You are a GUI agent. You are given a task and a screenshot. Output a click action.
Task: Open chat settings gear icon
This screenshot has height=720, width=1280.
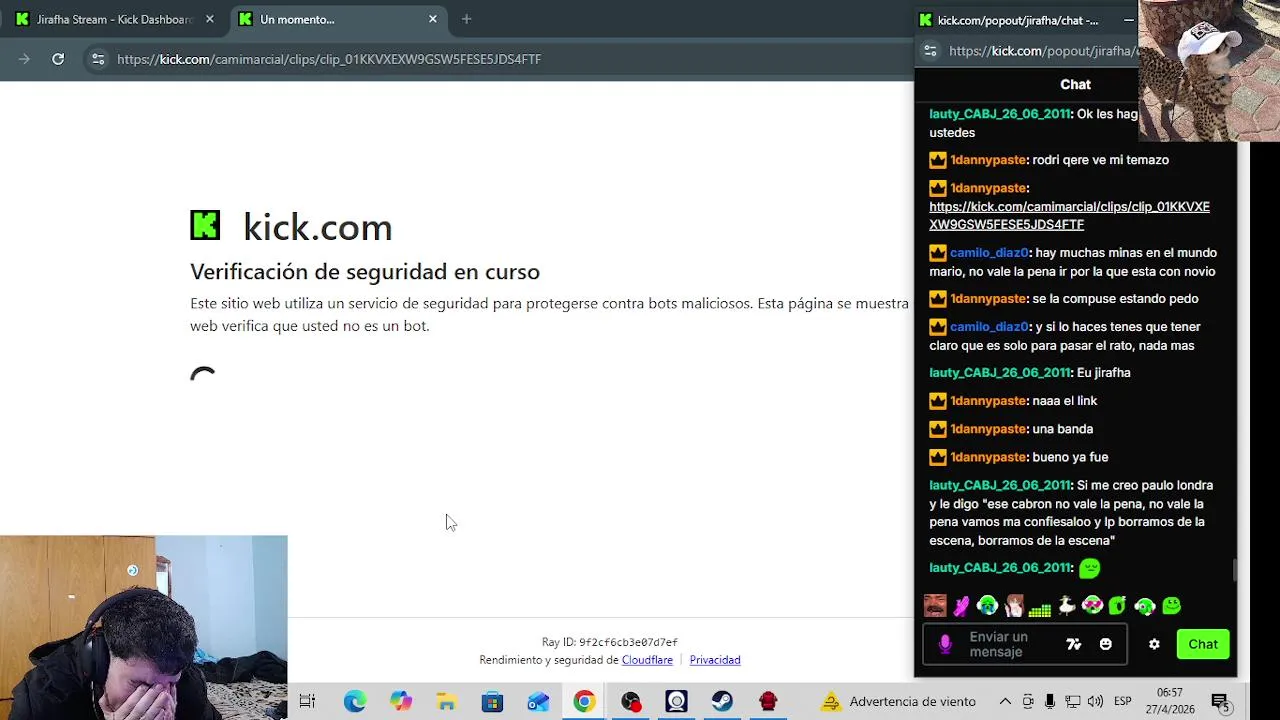tap(1154, 644)
